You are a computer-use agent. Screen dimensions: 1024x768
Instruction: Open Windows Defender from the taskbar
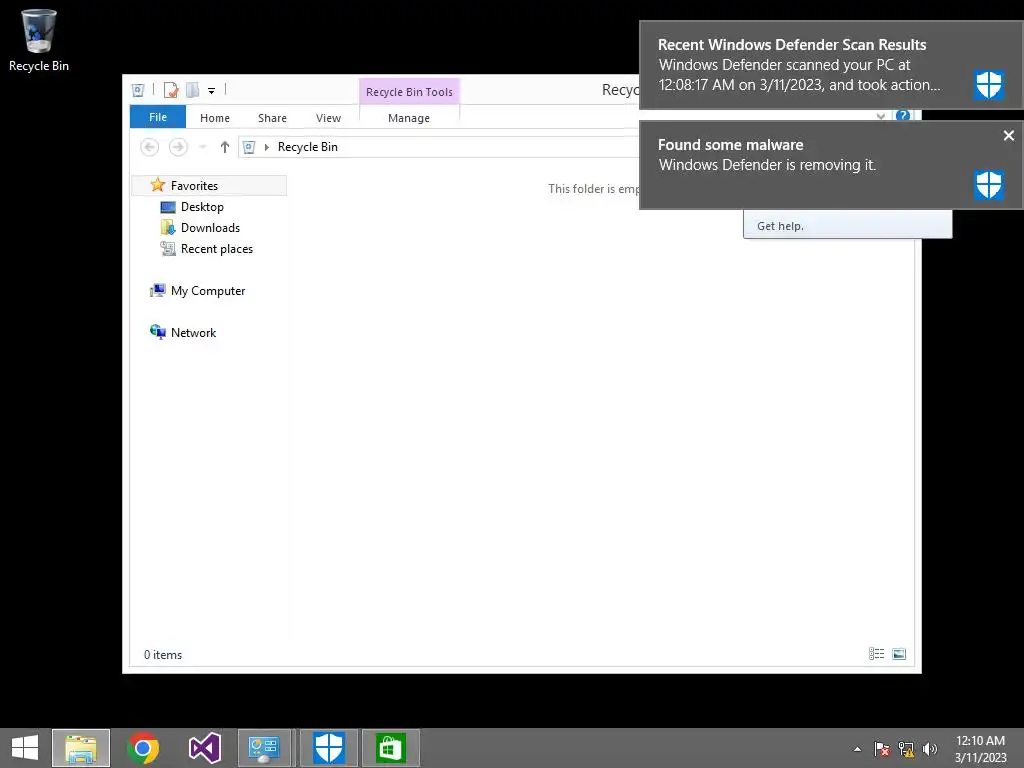pos(328,748)
